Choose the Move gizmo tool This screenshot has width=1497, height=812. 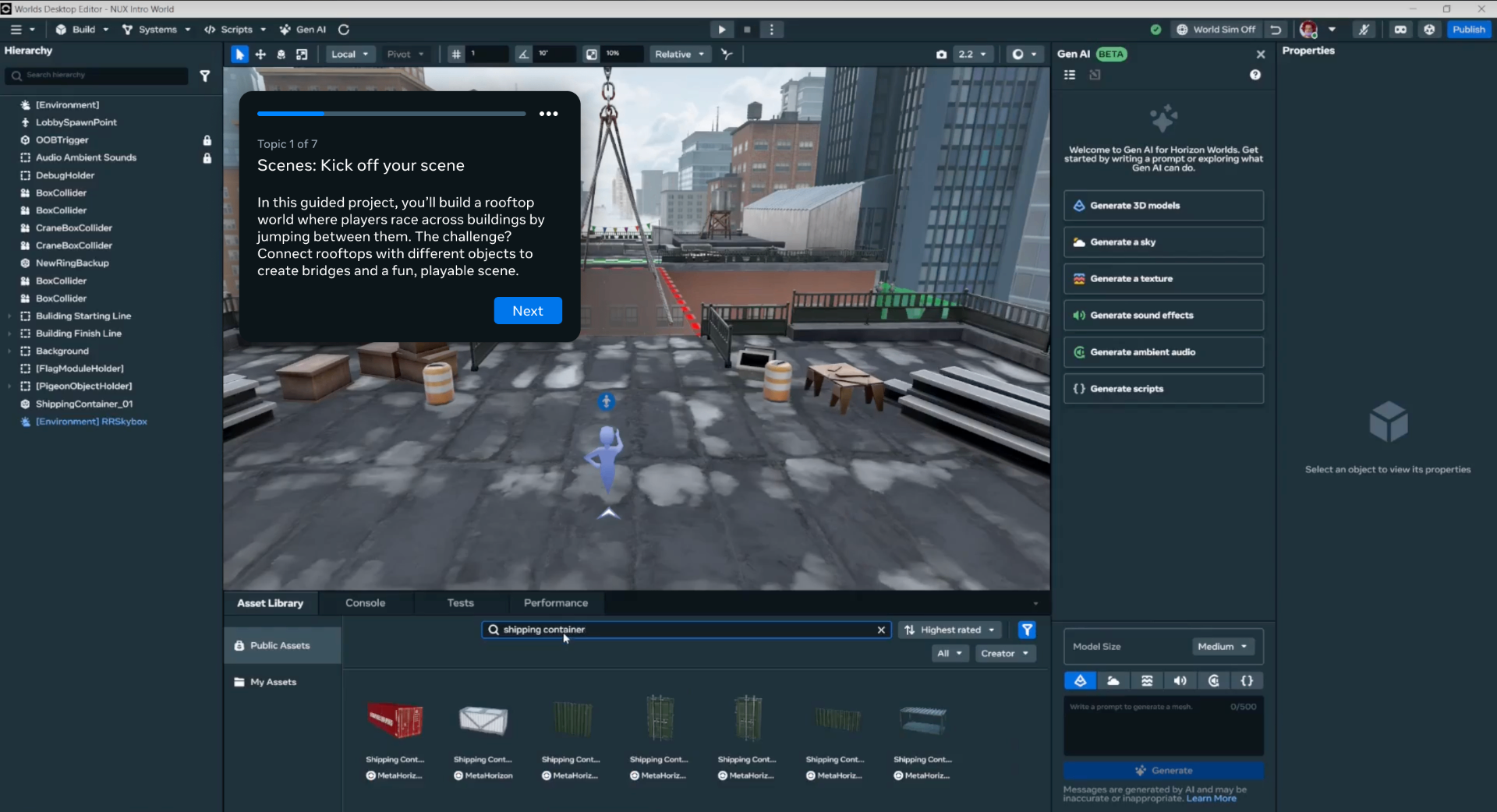tap(260, 55)
